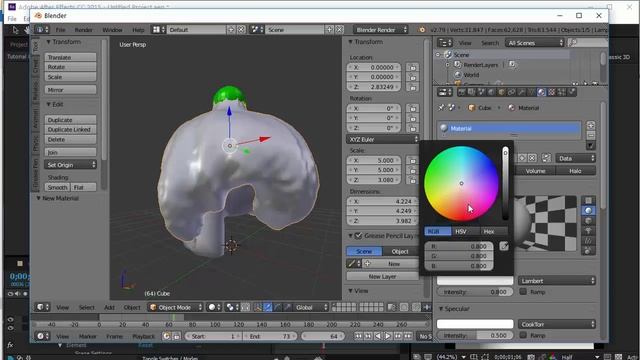
Task: Pin the properties context pin icon
Action: [x=441, y=108]
